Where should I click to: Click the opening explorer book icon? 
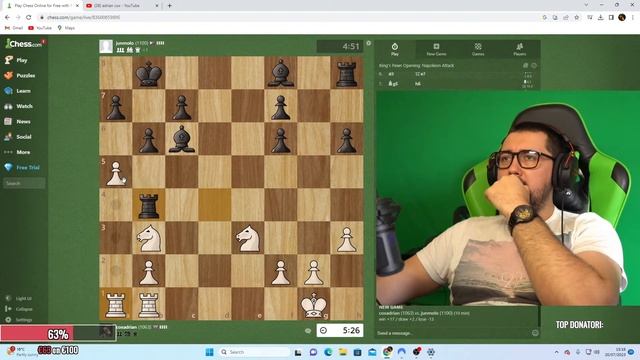coord(525,65)
